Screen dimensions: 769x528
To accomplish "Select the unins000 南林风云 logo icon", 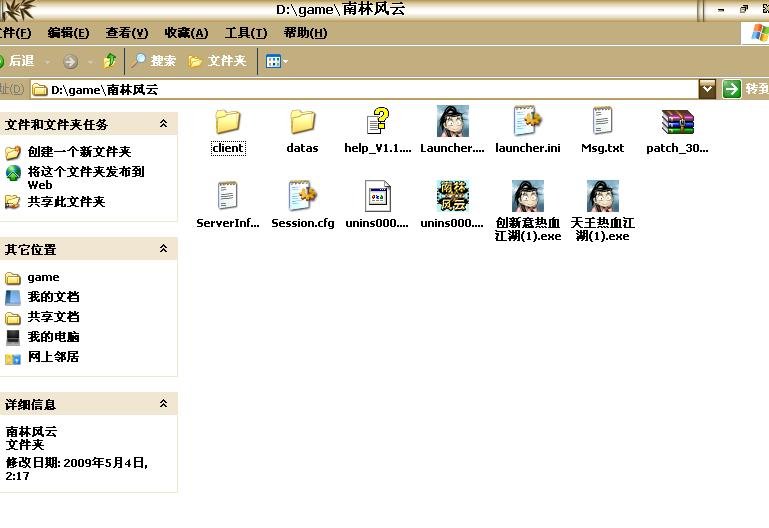I will coord(453,196).
